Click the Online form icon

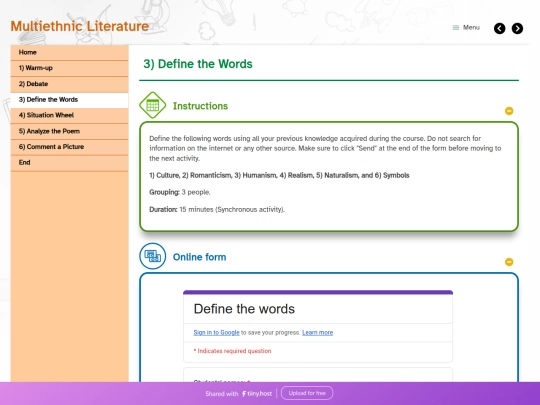pos(153,256)
